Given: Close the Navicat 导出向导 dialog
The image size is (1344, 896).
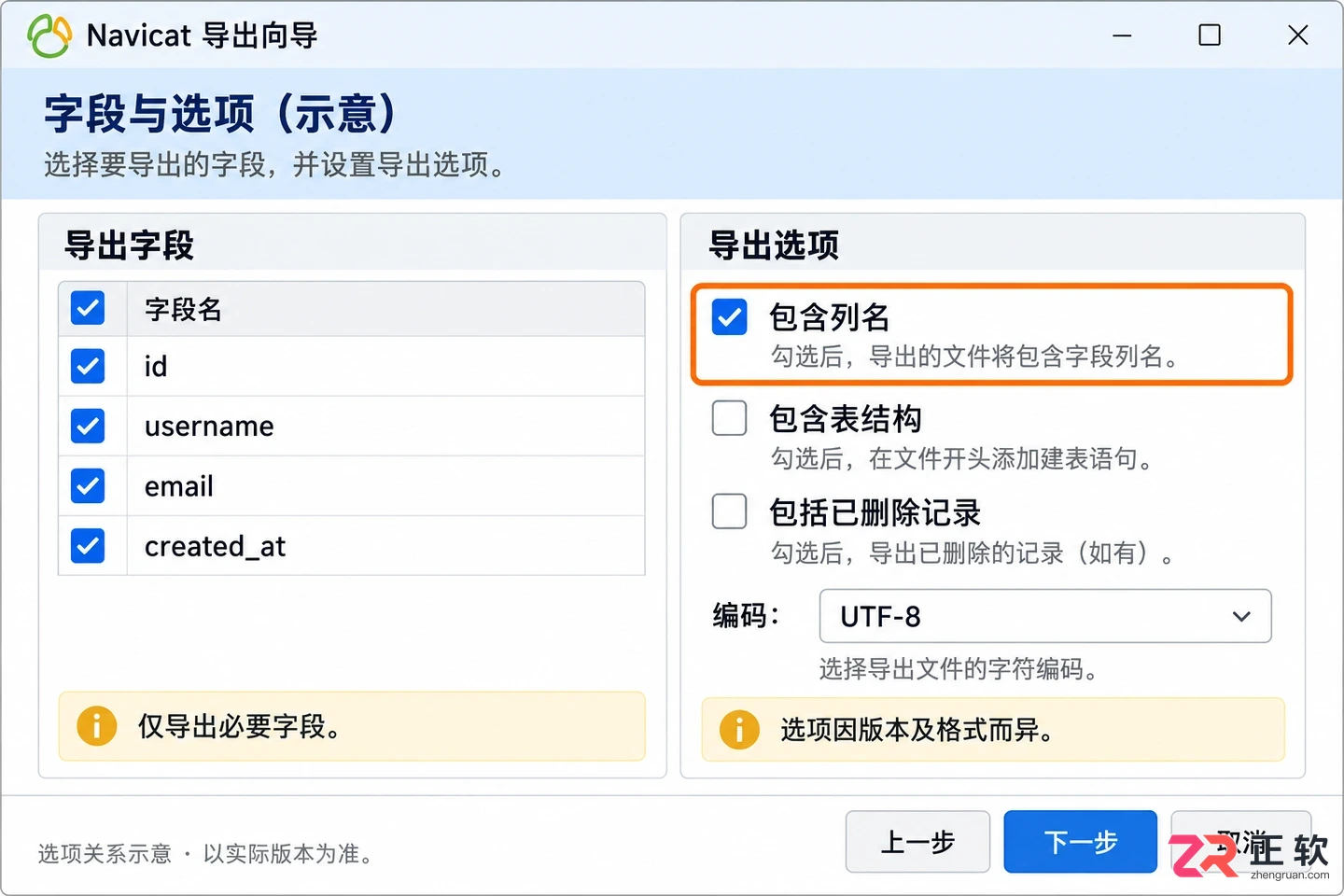Looking at the screenshot, I should coord(1297,35).
